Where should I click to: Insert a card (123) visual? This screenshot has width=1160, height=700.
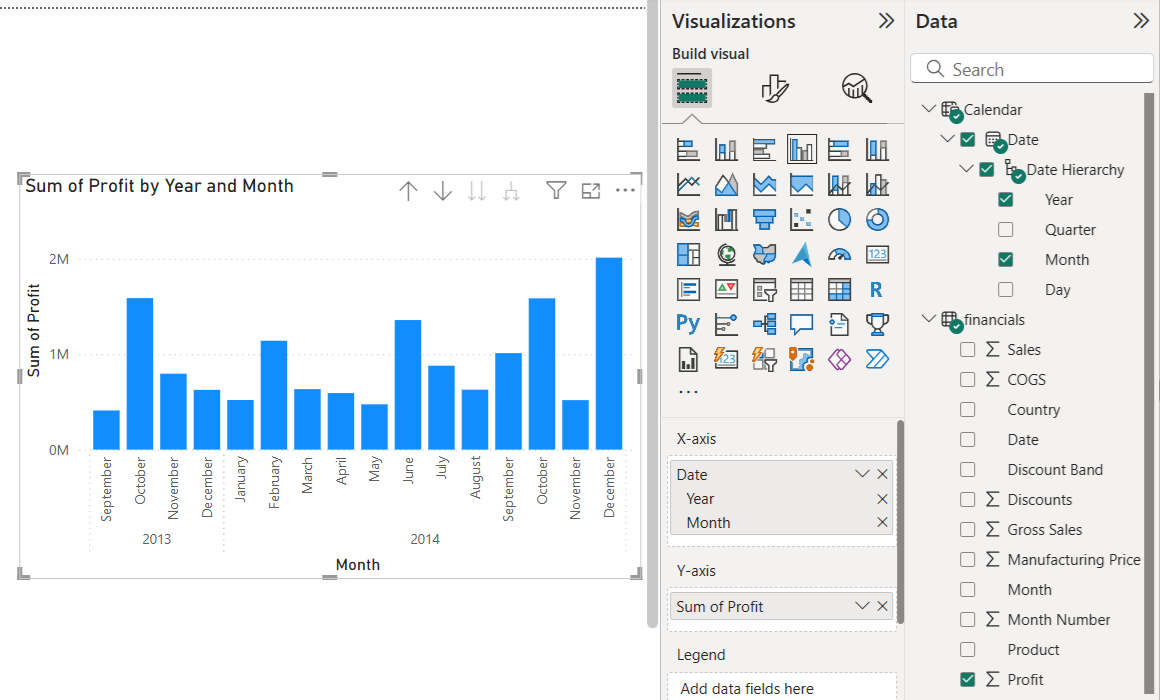click(877, 254)
